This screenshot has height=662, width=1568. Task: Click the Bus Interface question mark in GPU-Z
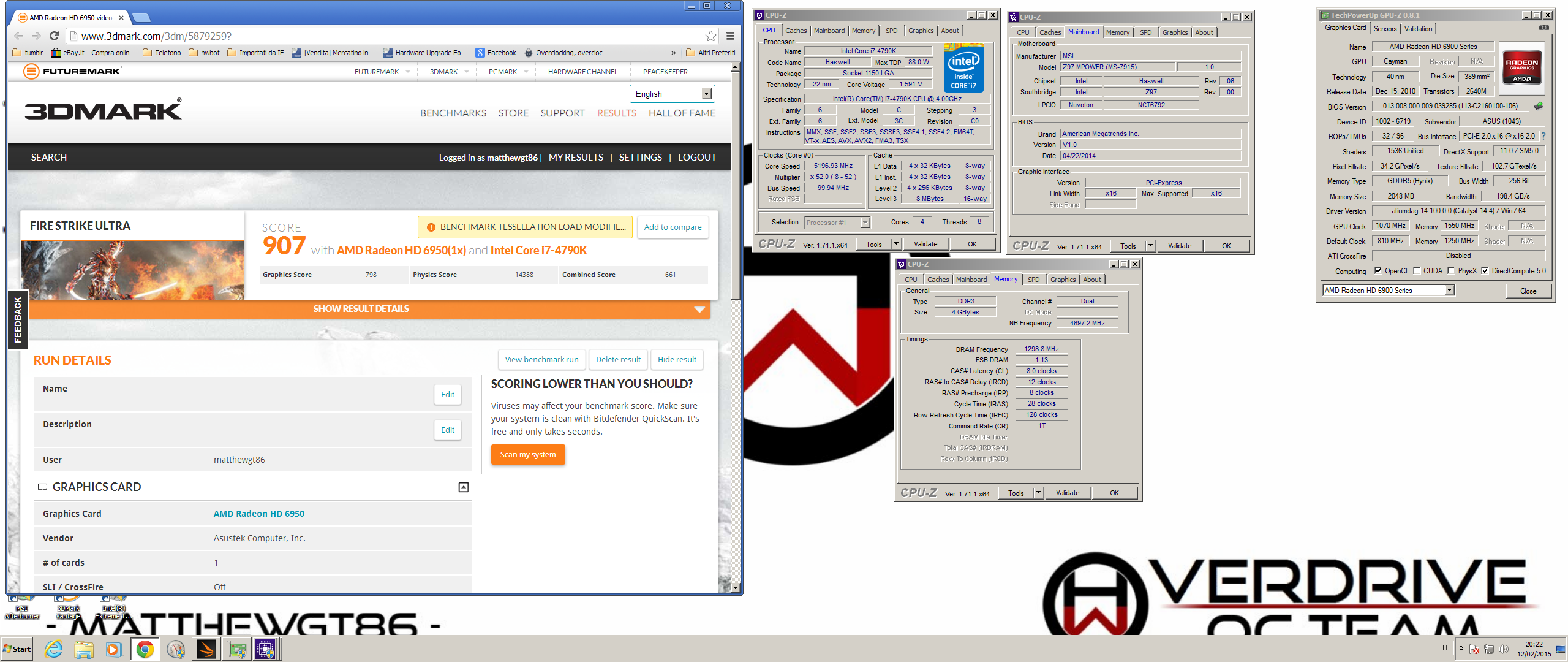tap(1543, 136)
